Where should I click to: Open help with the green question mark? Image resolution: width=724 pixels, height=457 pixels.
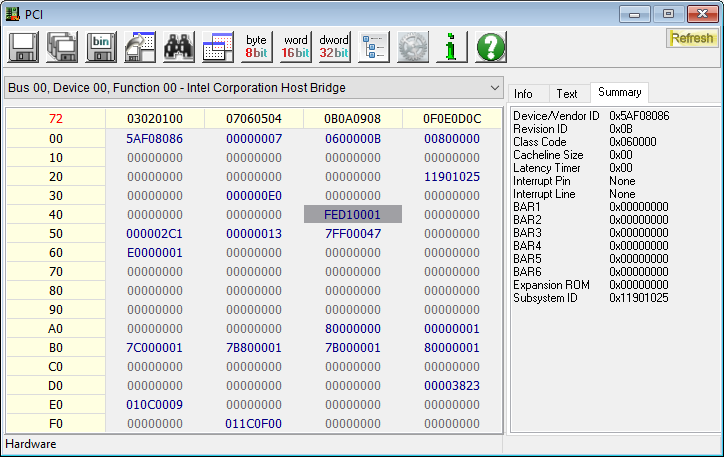[490, 46]
